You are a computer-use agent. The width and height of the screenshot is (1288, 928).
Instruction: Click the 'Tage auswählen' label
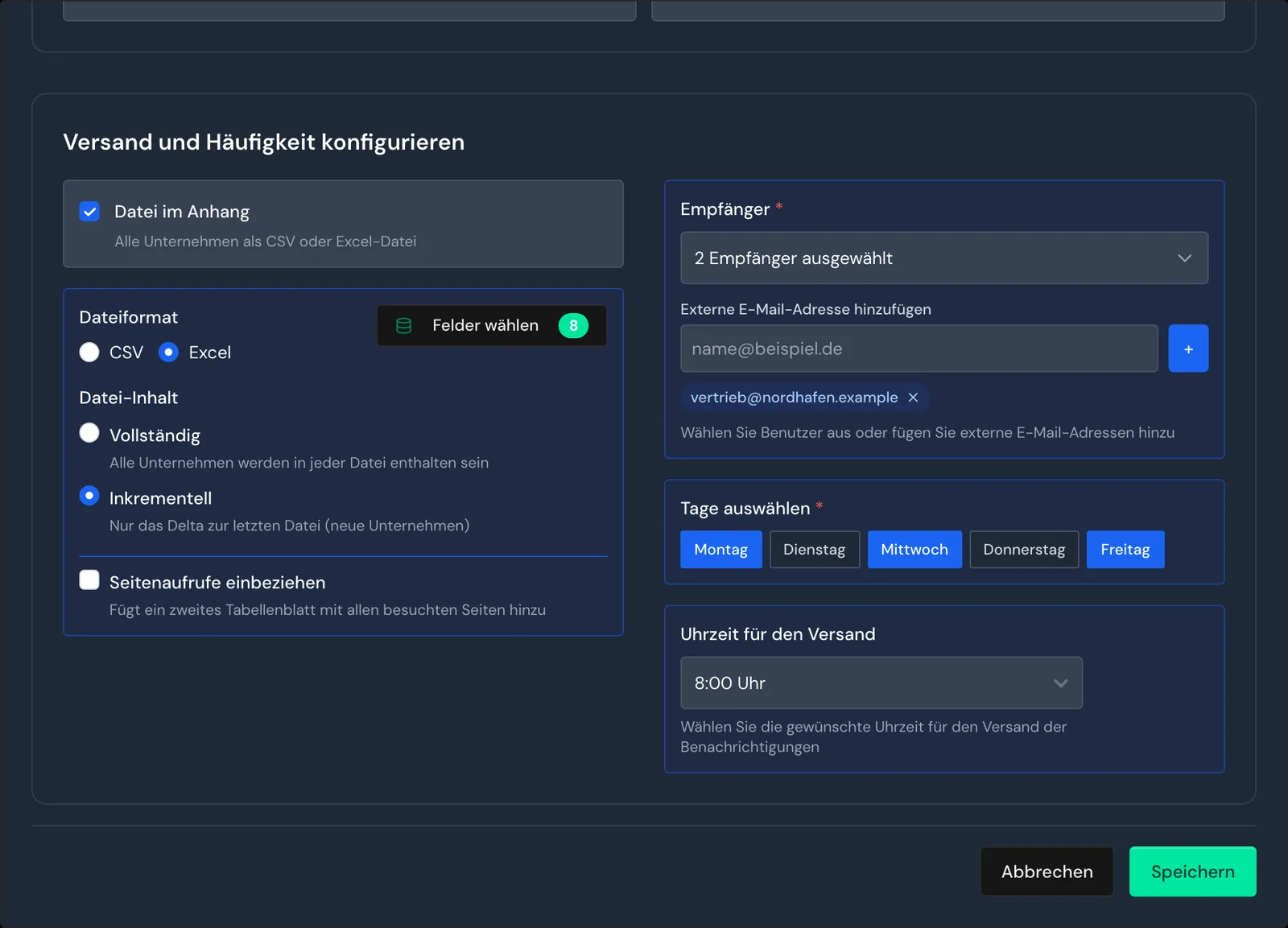click(x=745, y=509)
